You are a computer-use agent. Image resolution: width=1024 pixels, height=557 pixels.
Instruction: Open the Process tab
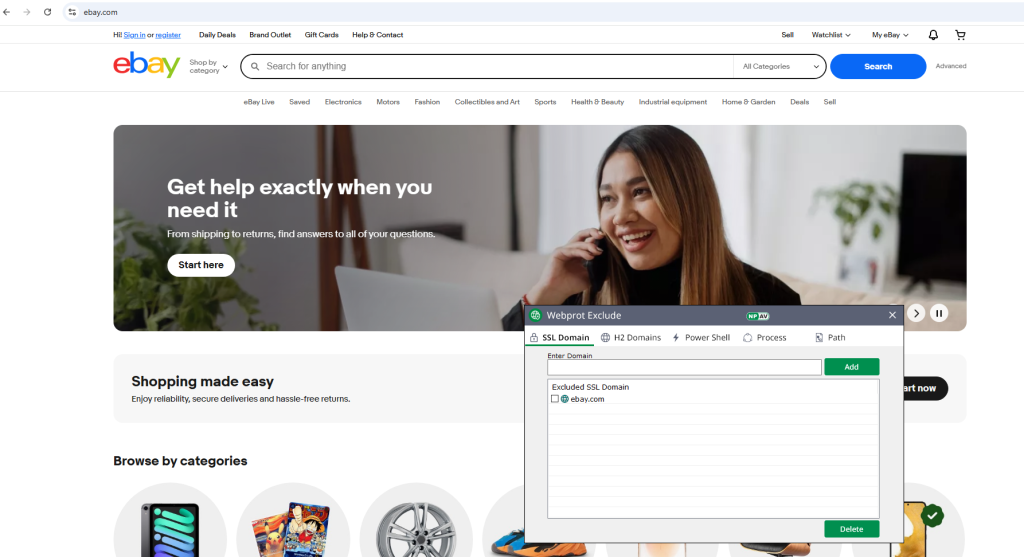tap(765, 338)
